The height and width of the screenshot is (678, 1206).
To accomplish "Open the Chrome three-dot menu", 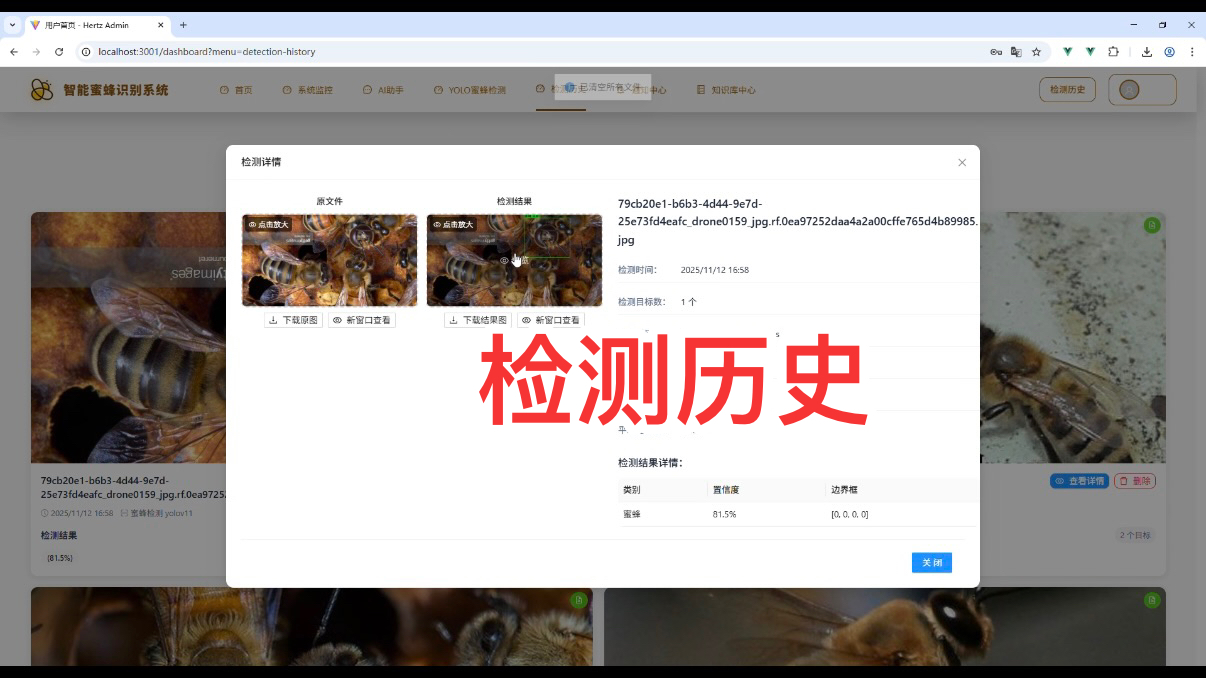I will (x=1192, y=51).
